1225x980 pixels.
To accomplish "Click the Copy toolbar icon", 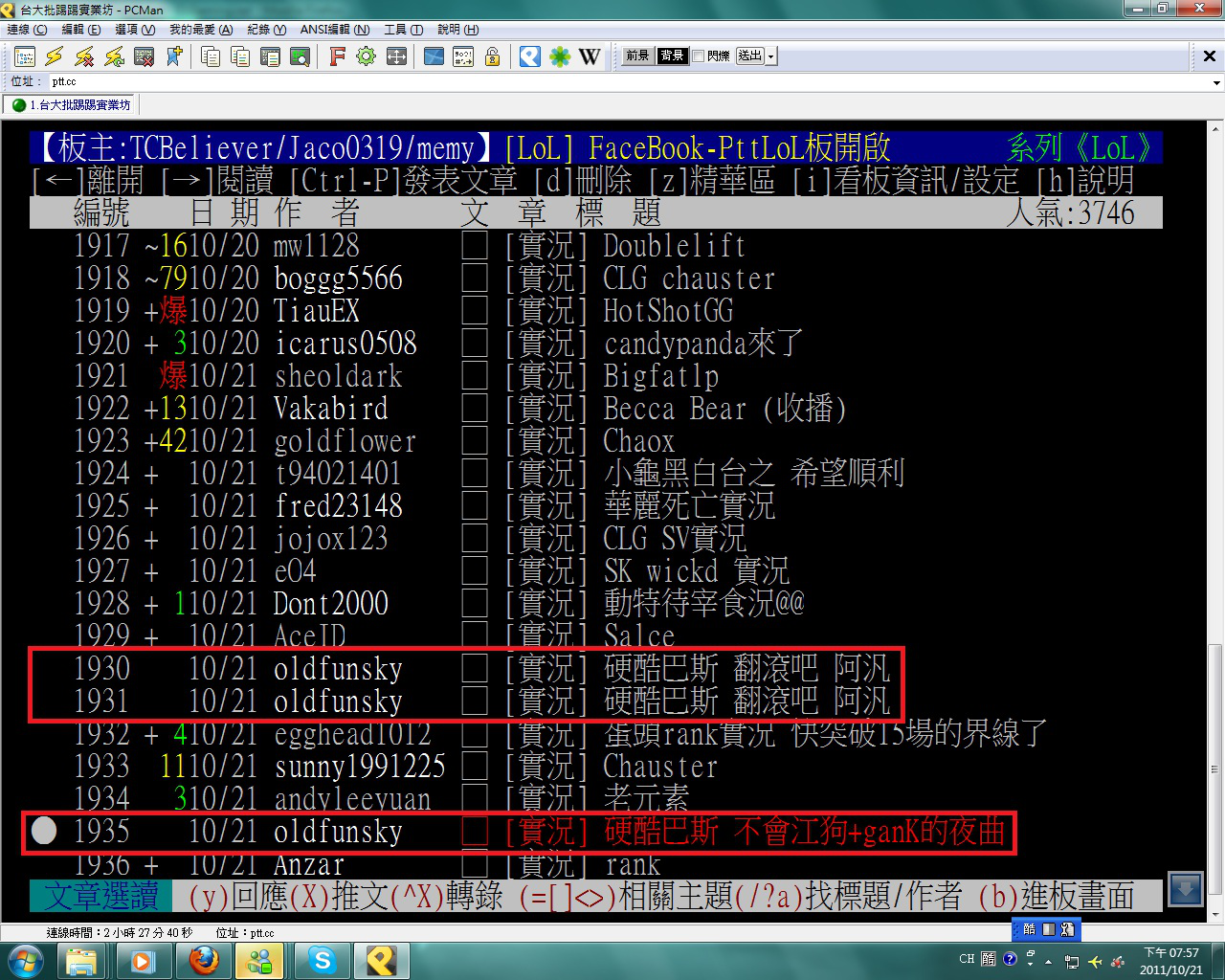I will pyautogui.click(x=211, y=56).
